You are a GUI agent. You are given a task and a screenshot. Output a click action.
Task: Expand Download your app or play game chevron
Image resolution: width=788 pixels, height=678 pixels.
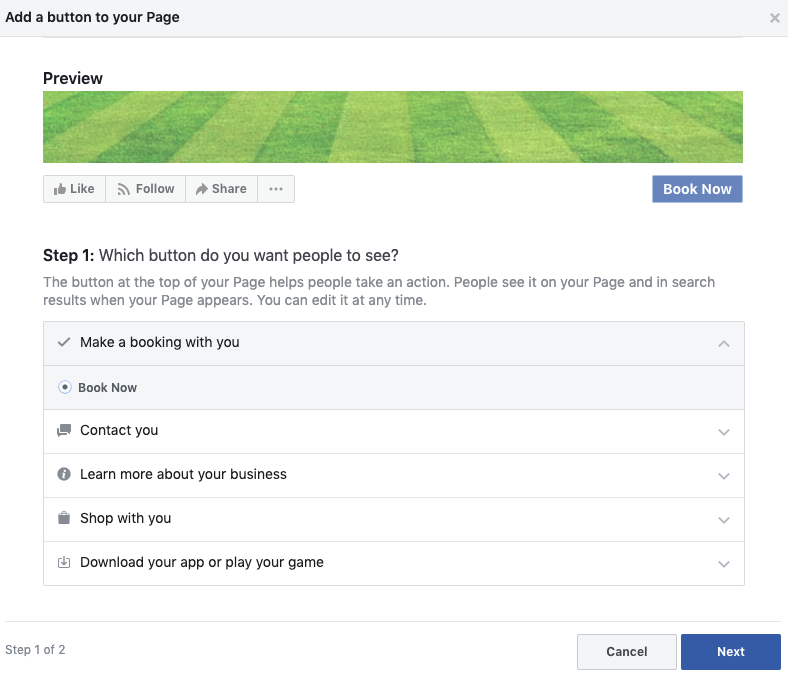[x=724, y=563]
